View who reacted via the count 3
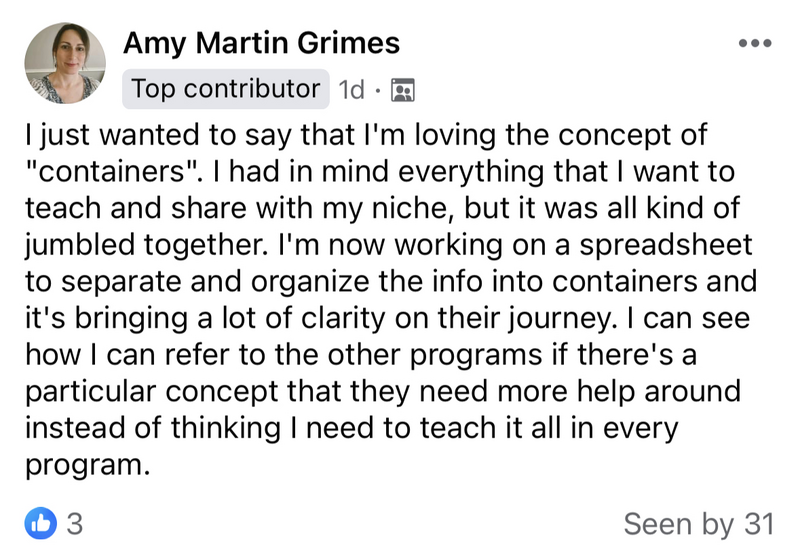 [x=74, y=524]
